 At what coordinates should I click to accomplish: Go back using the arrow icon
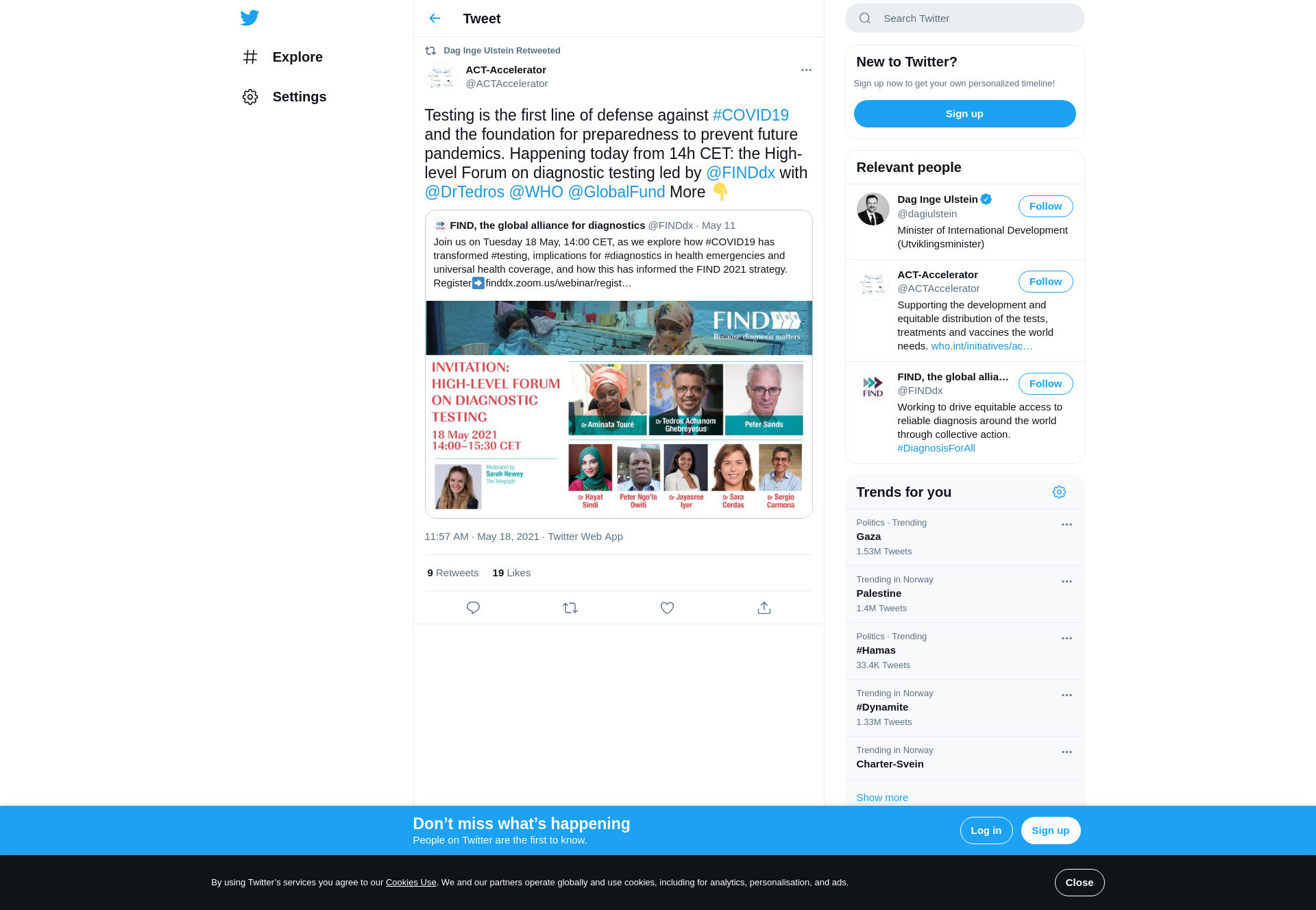point(435,19)
